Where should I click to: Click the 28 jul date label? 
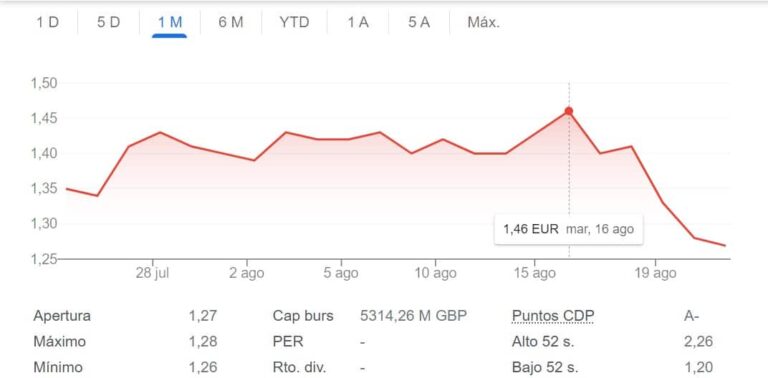click(152, 273)
